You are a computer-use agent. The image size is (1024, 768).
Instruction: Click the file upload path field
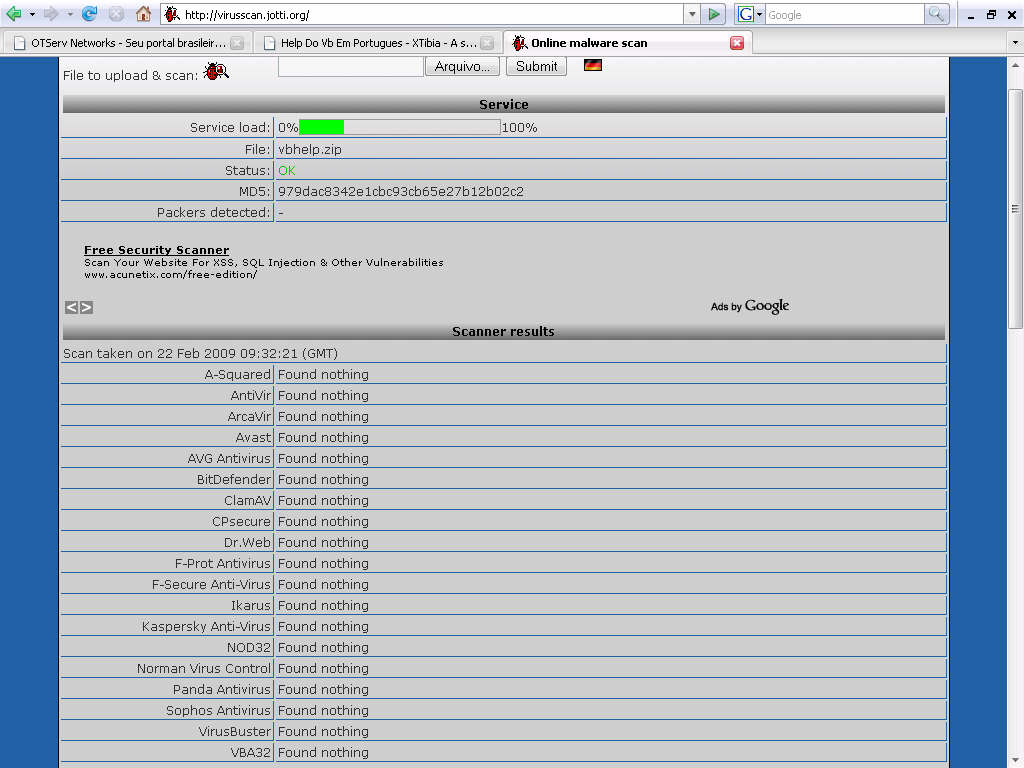(x=351, y=67)
